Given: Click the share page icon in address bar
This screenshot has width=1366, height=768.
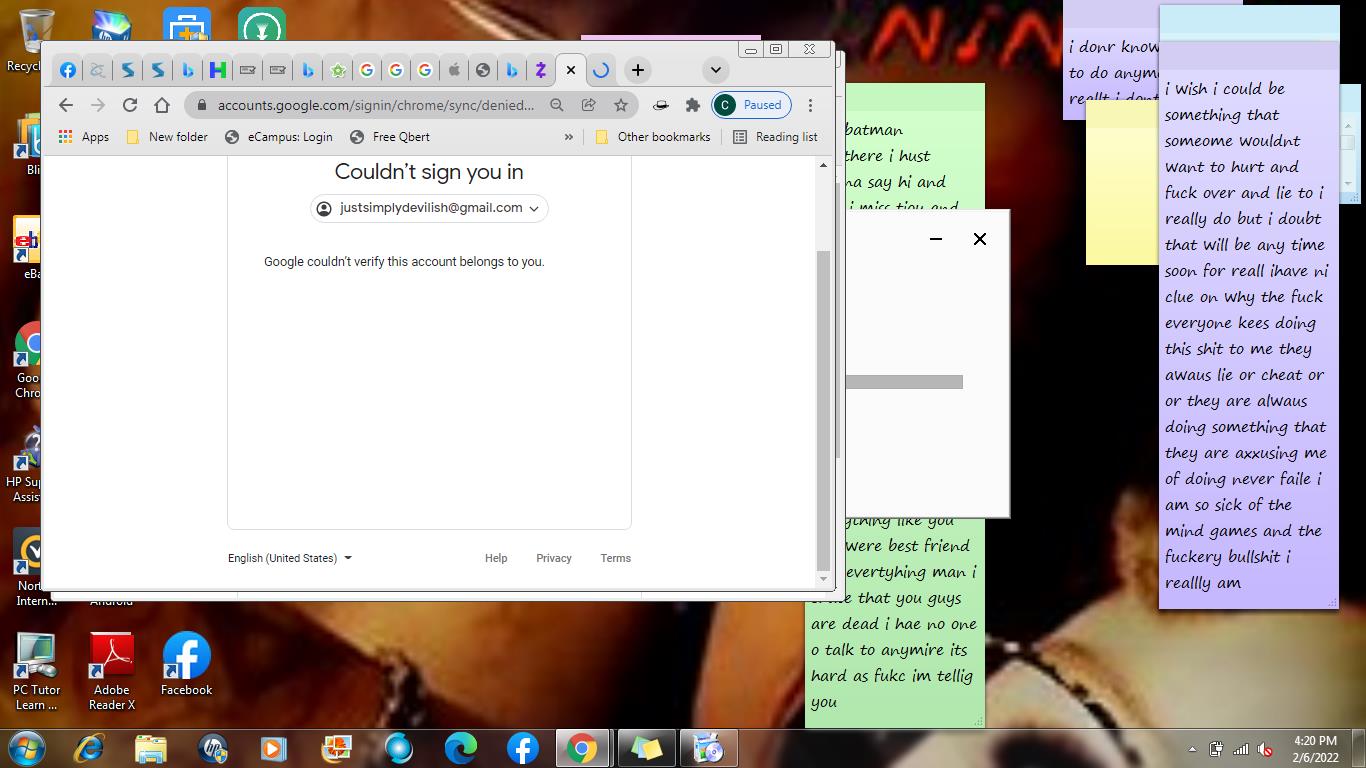Looking at the screenshot, I should click(589, 105).
